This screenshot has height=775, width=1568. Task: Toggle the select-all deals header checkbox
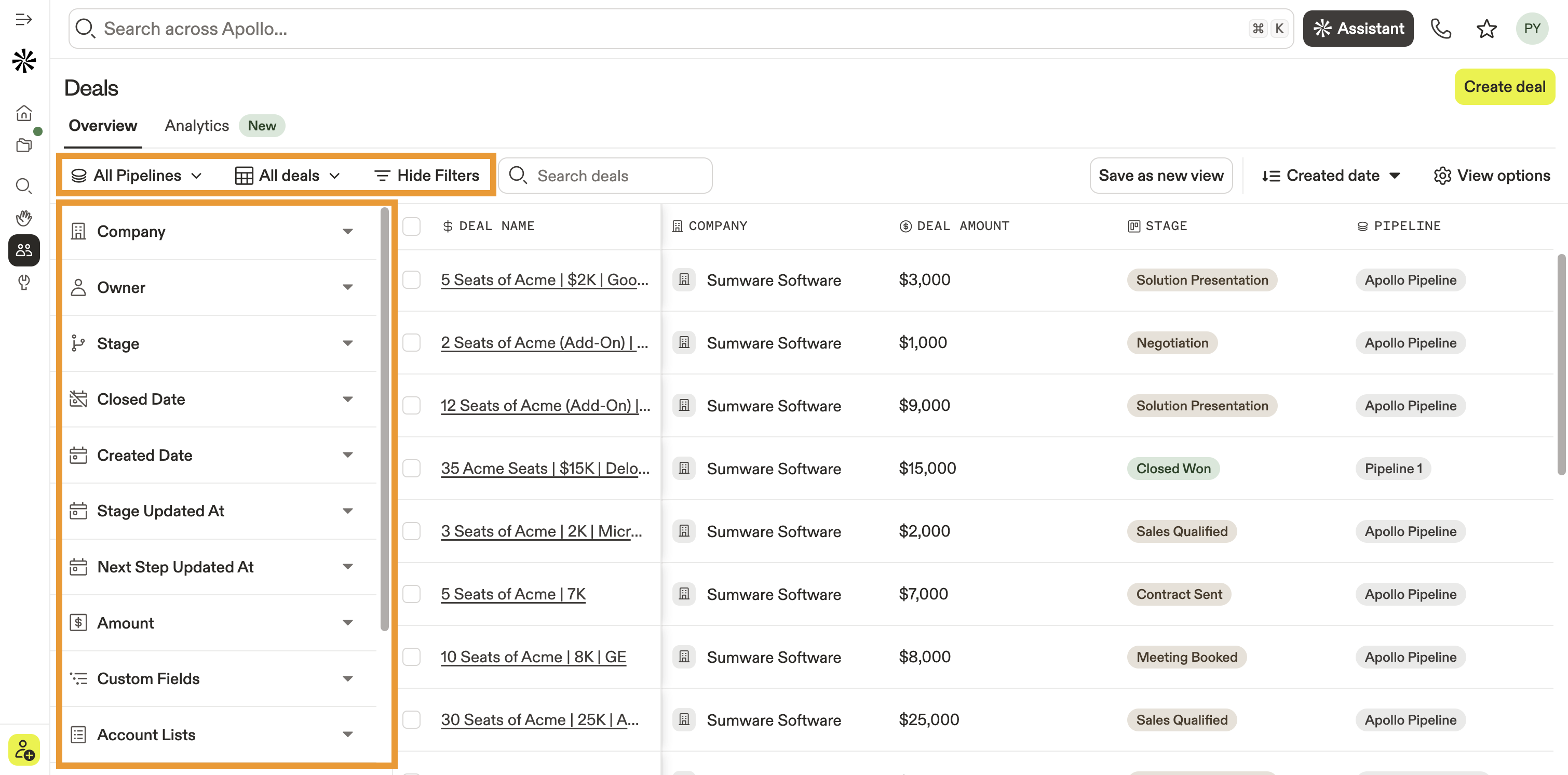point(412,226)
